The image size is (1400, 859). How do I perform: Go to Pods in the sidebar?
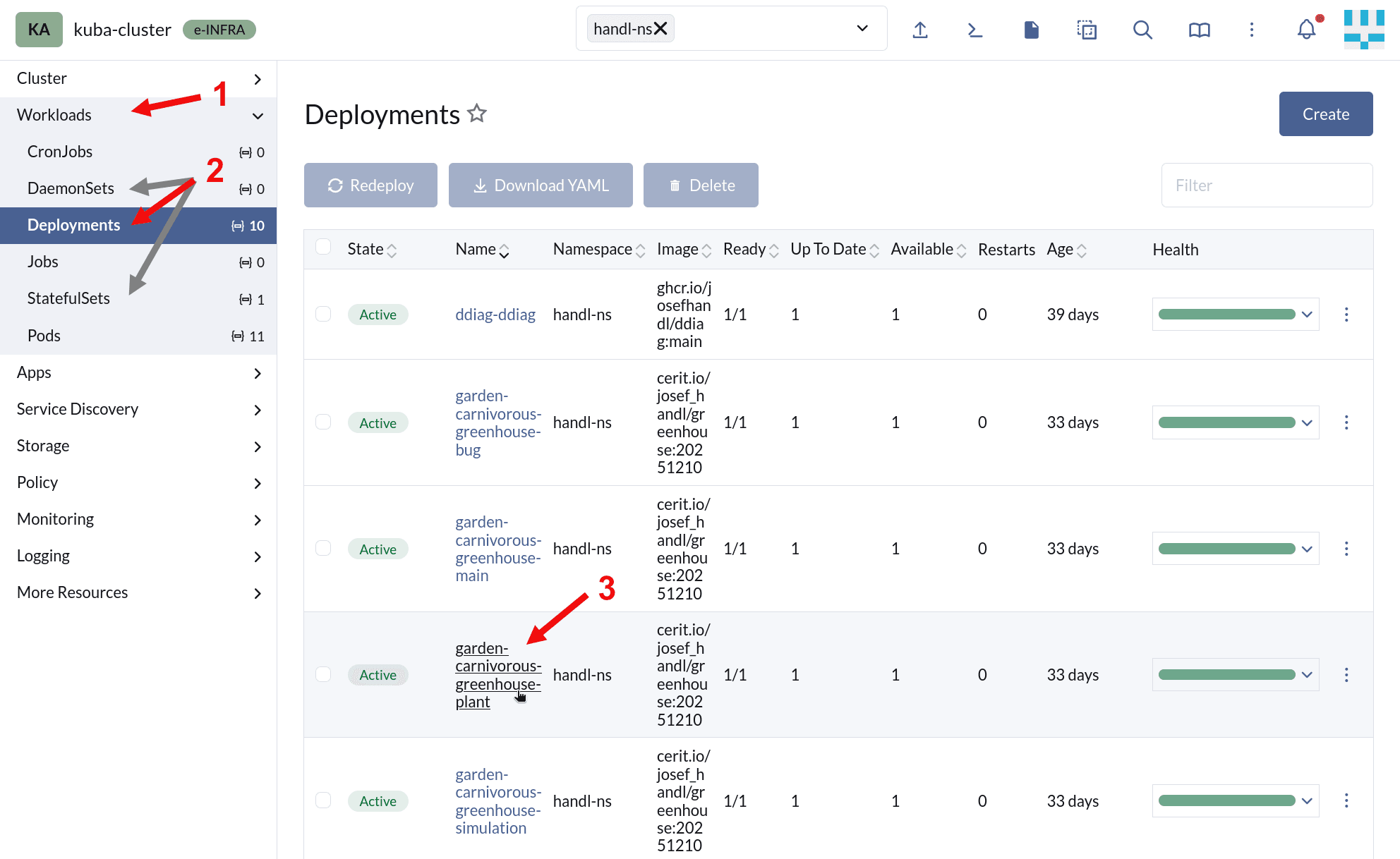click(x=44, y=336)
